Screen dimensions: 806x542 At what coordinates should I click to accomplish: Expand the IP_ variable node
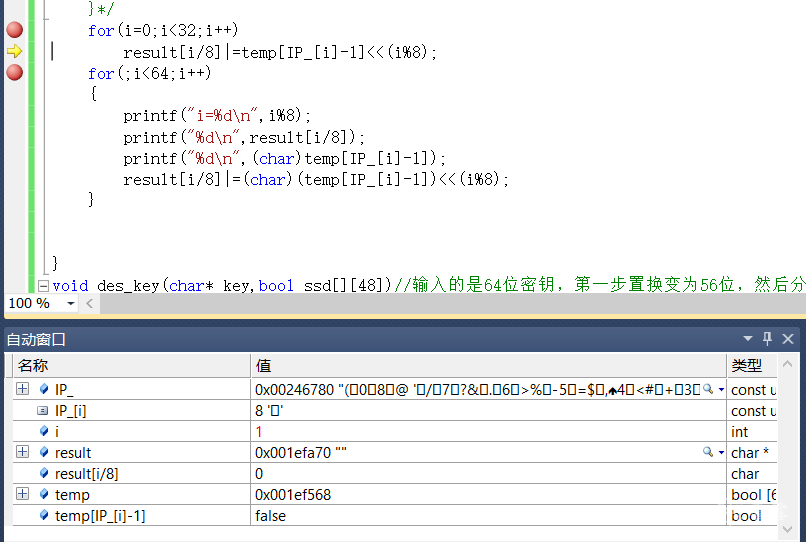tap(22, 389)
